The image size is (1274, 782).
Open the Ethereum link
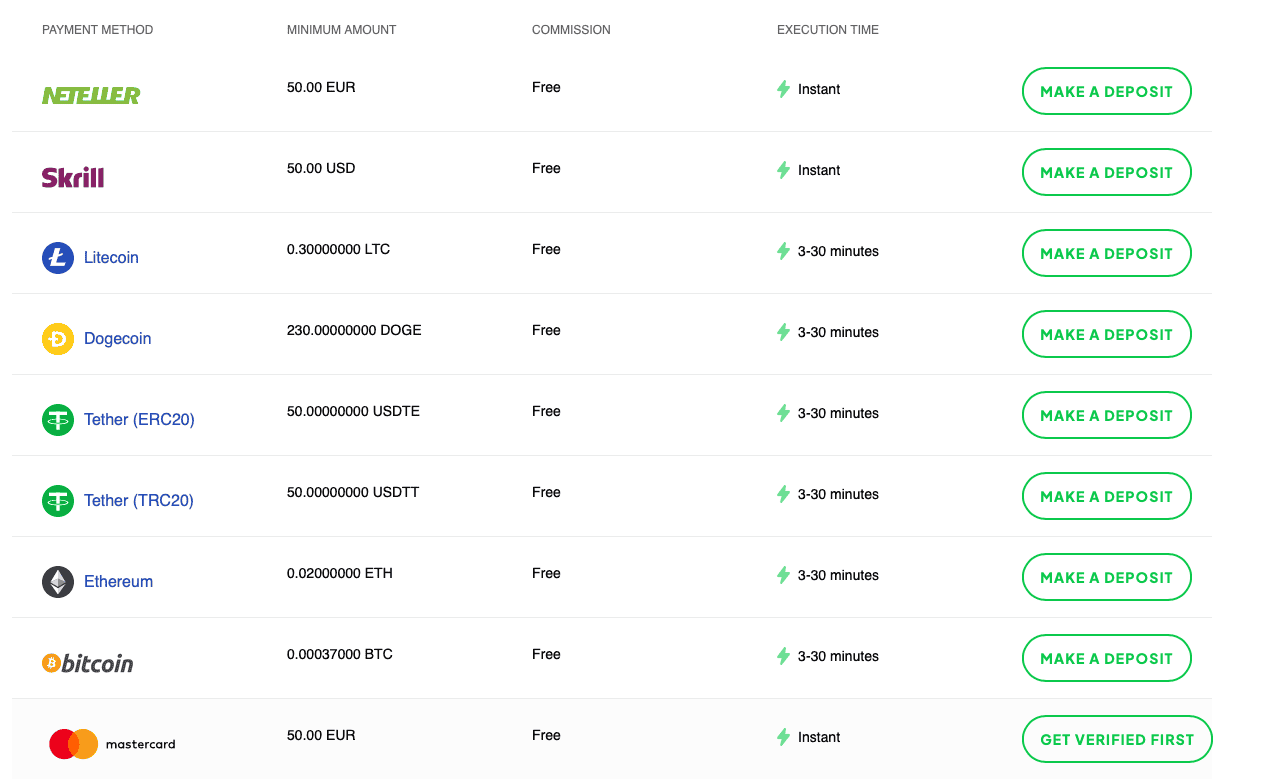[118, 582]
